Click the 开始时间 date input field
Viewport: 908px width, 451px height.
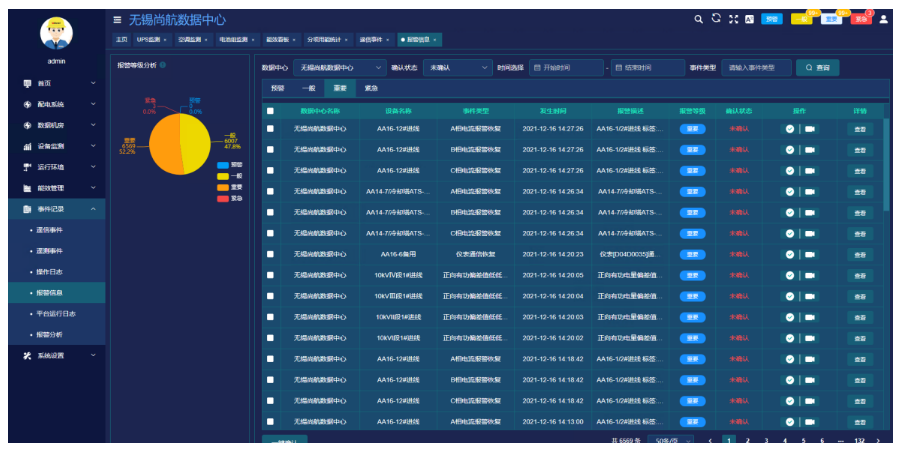tap(567, 68)
